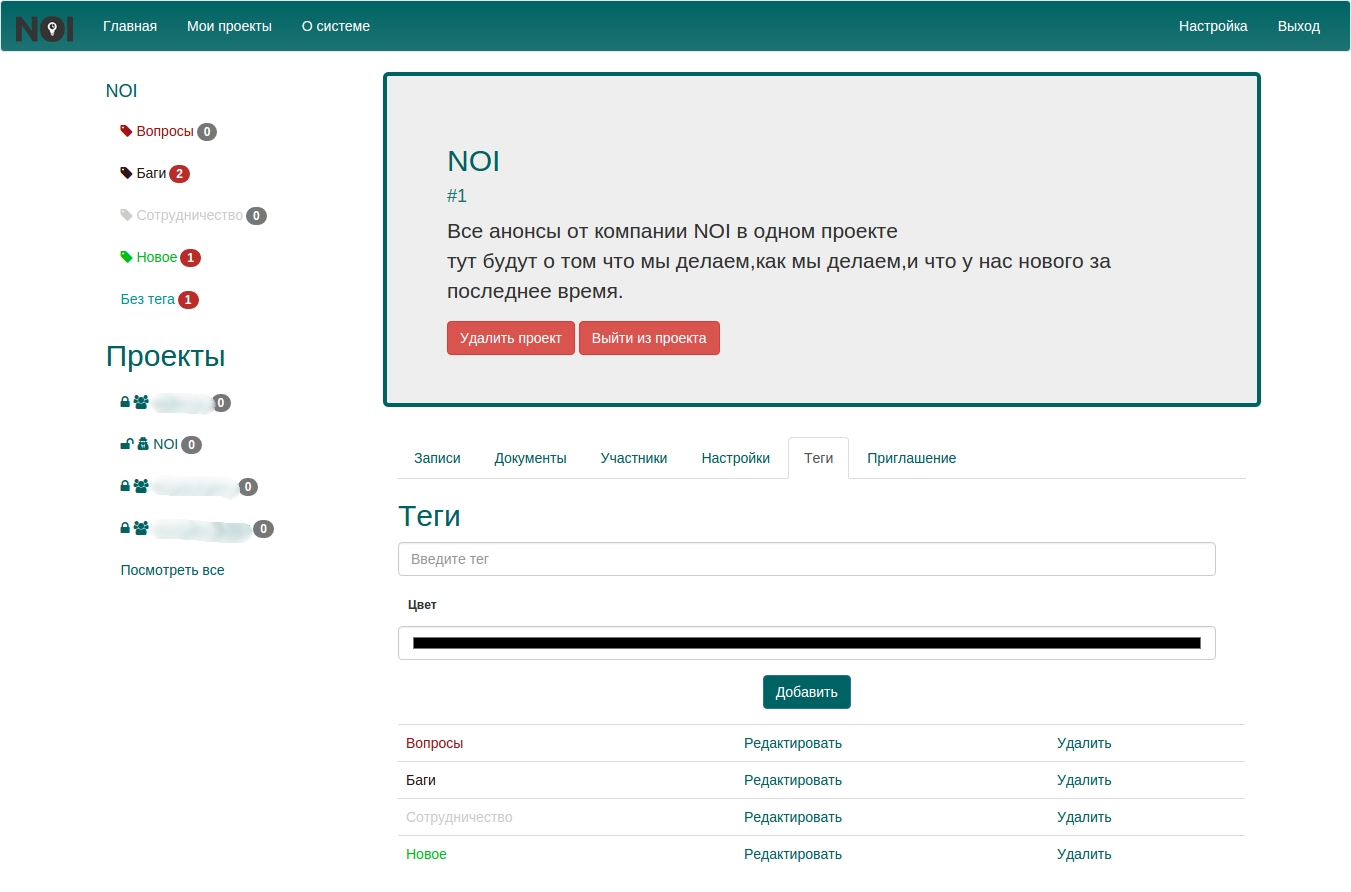This screenshot has height=892, width=1351.
Task: Open the Новое tag in the sidebar
Action: click(x=157, y=257)
